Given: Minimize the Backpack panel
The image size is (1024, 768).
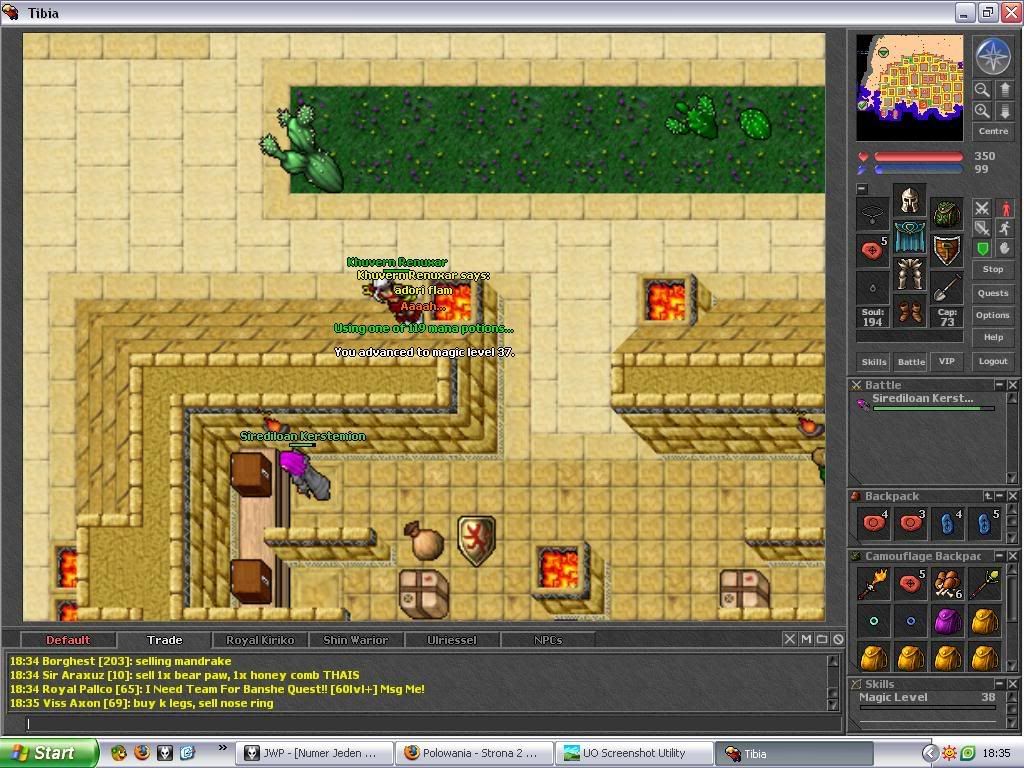Looking at the screenshot, I should [999, 496].
